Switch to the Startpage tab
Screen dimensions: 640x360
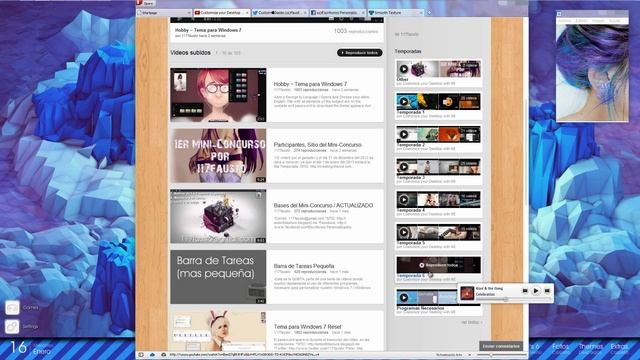pos(164,13)
